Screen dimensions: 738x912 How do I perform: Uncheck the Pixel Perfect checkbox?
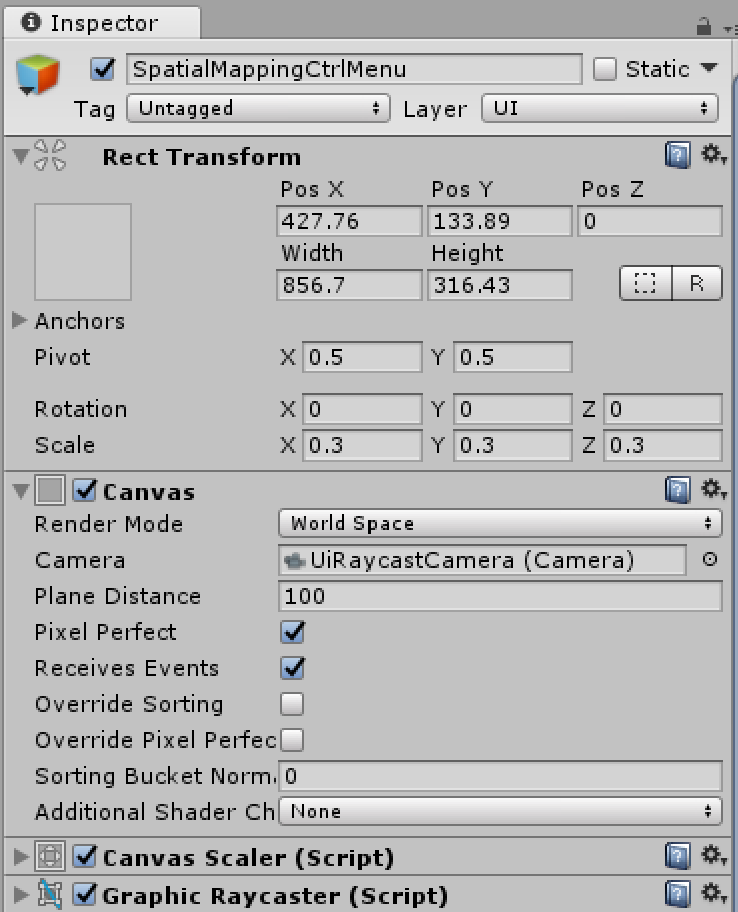point(292,632)
